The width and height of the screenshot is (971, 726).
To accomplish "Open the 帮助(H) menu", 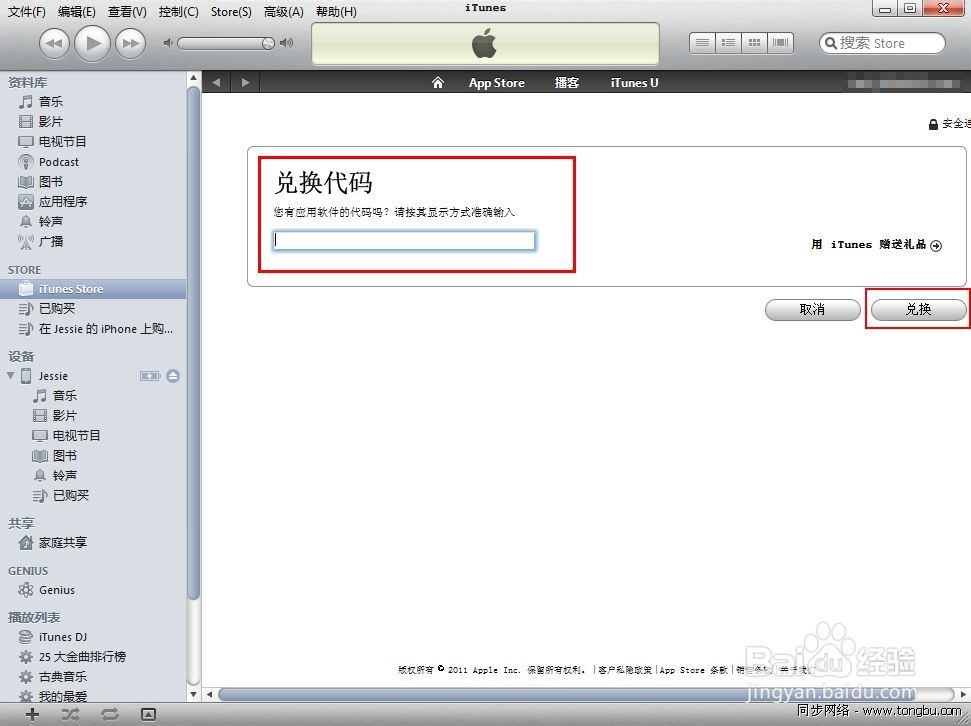I will click(x=336, y=12).
